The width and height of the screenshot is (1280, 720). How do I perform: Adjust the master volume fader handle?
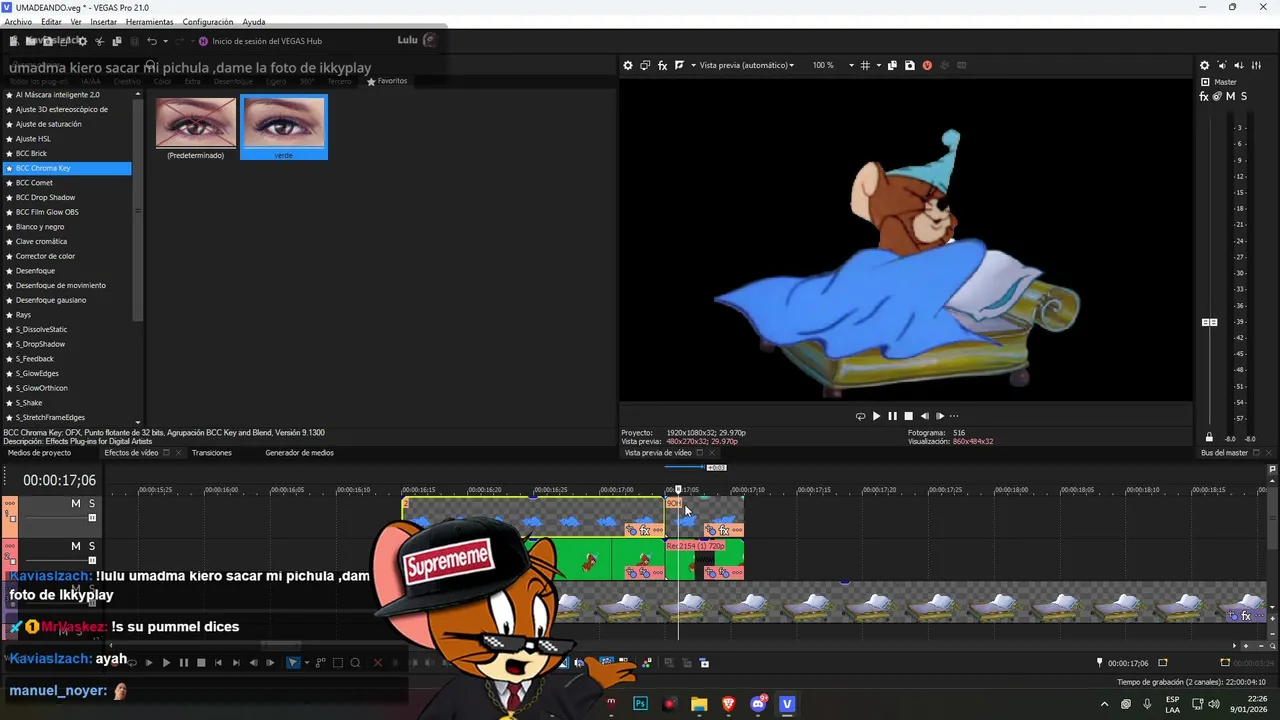pos(1209,322)
